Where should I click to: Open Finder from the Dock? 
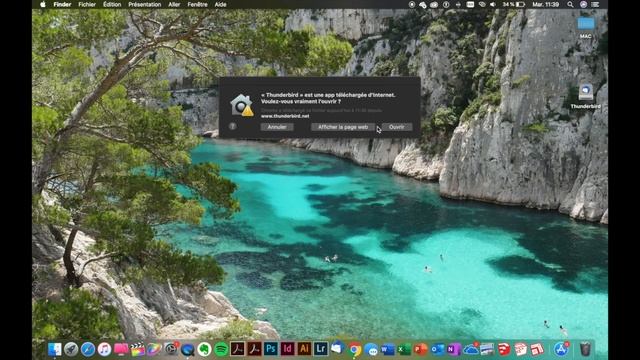(x=55, y=349)
